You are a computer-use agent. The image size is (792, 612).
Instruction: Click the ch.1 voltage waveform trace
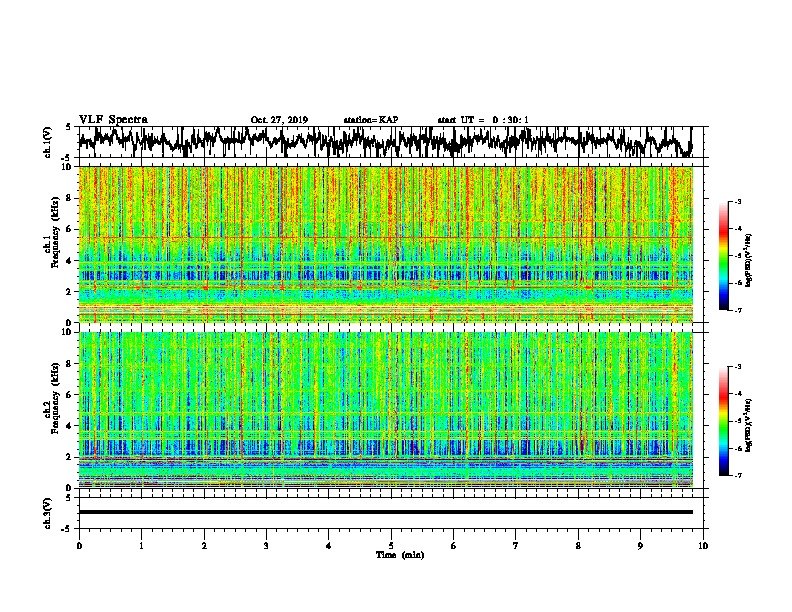(385, 142)
